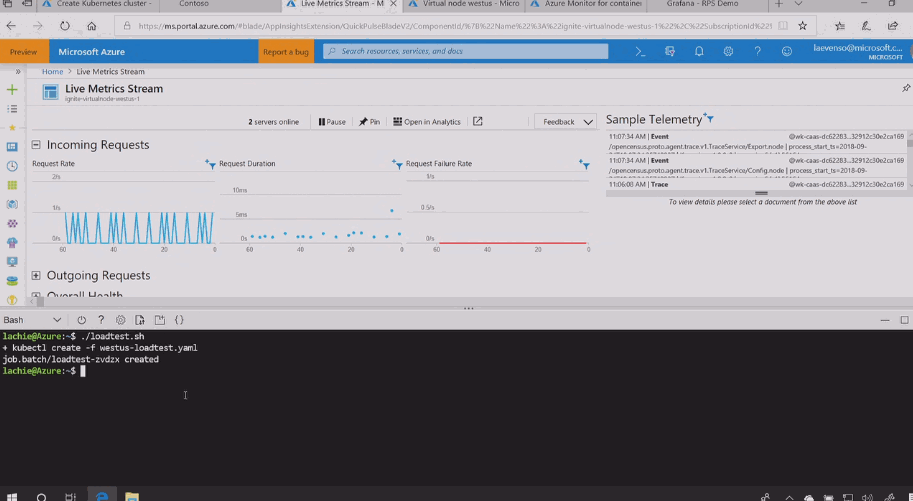913x501 pixels.
Task: Select the 11:06:08 AM Trace entry
Action: coord(756,184)
